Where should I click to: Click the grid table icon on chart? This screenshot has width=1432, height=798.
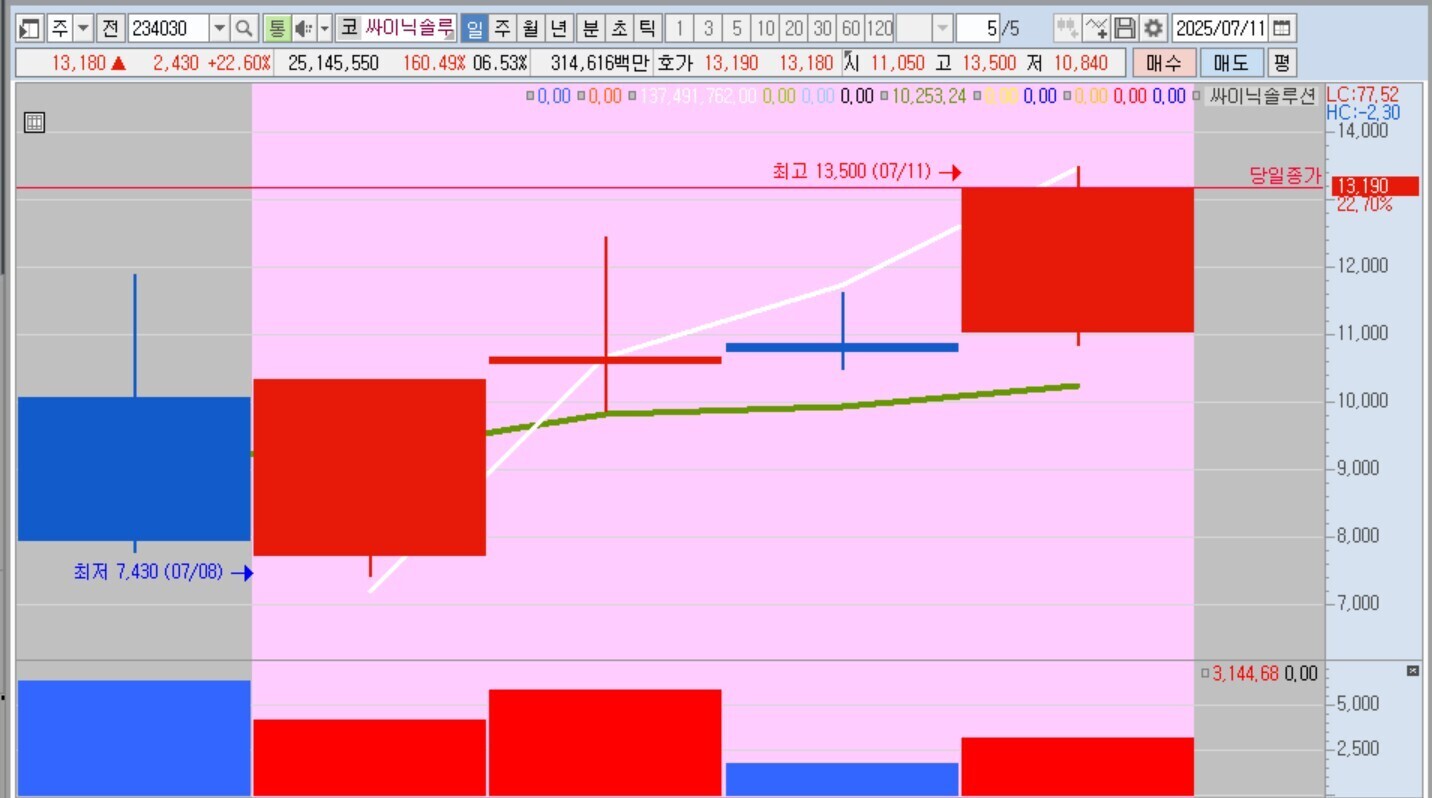tap(34, 123)
